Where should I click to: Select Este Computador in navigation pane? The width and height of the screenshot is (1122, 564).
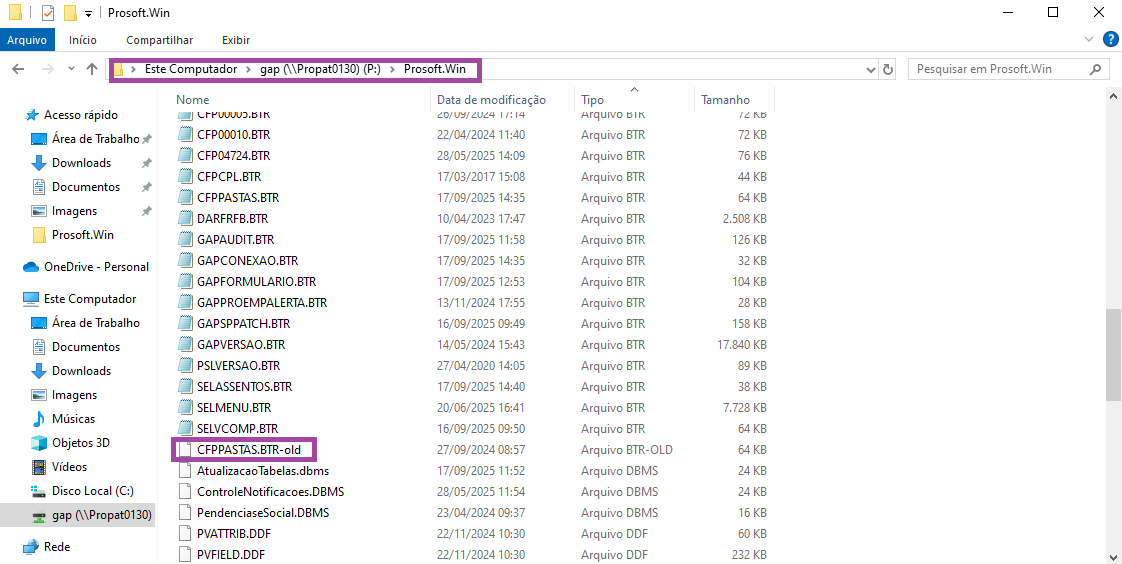tap(90, 299)
